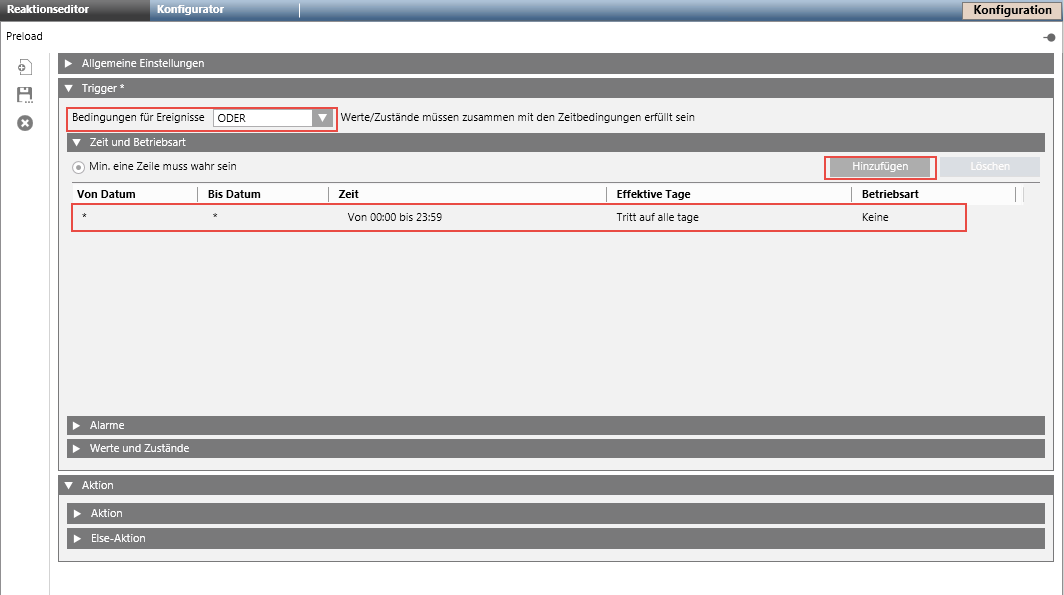Click the Hinzufügen button
The image size is (1064, 595).
(x=880, y=167)
